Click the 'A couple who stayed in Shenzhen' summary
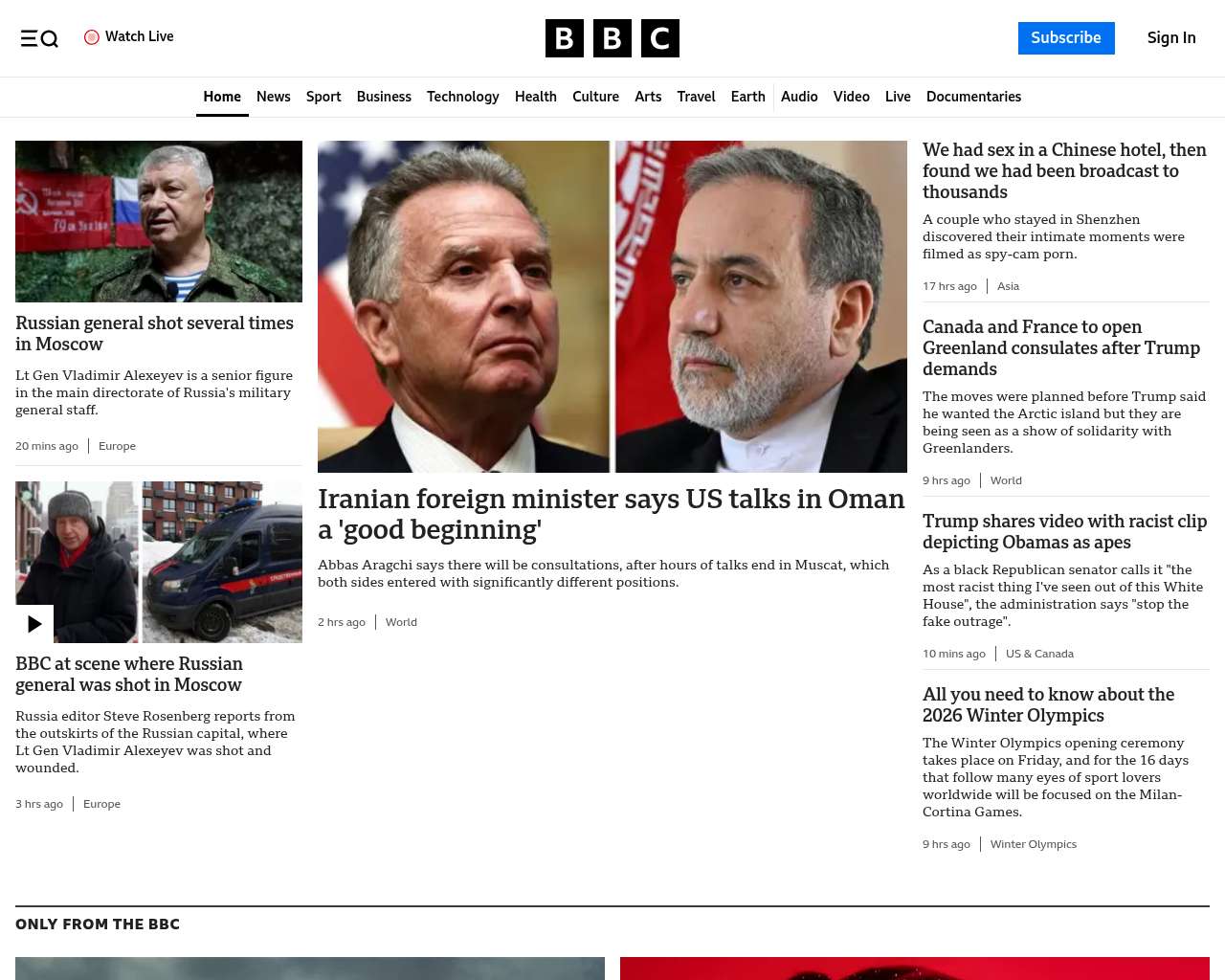This screenshot has height=980, width=1225. [1054, 236]
